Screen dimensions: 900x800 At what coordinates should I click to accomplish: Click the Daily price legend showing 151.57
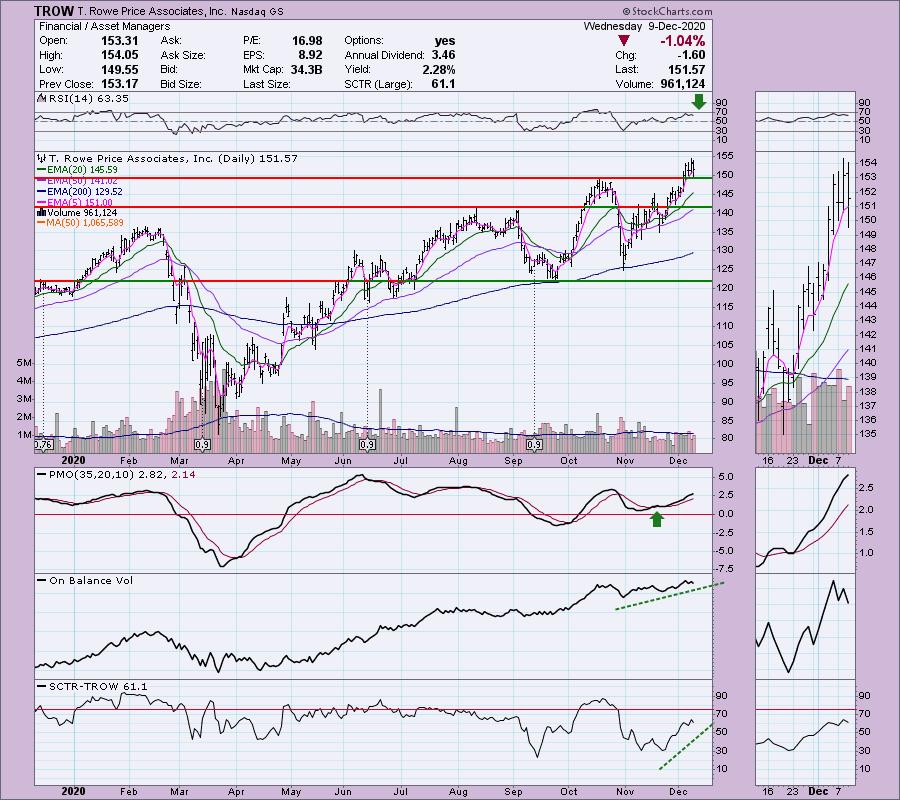click(x=173, y=158)
